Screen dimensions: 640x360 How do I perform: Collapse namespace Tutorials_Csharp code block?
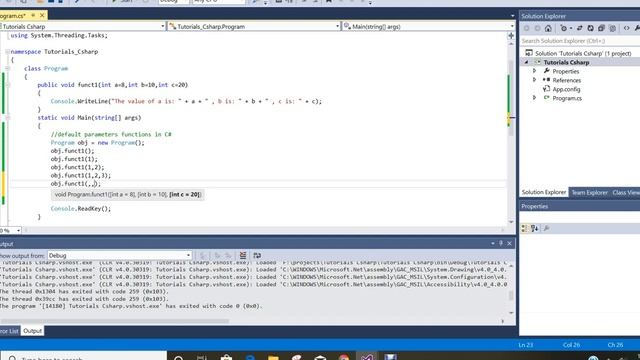tap(7, 52)
